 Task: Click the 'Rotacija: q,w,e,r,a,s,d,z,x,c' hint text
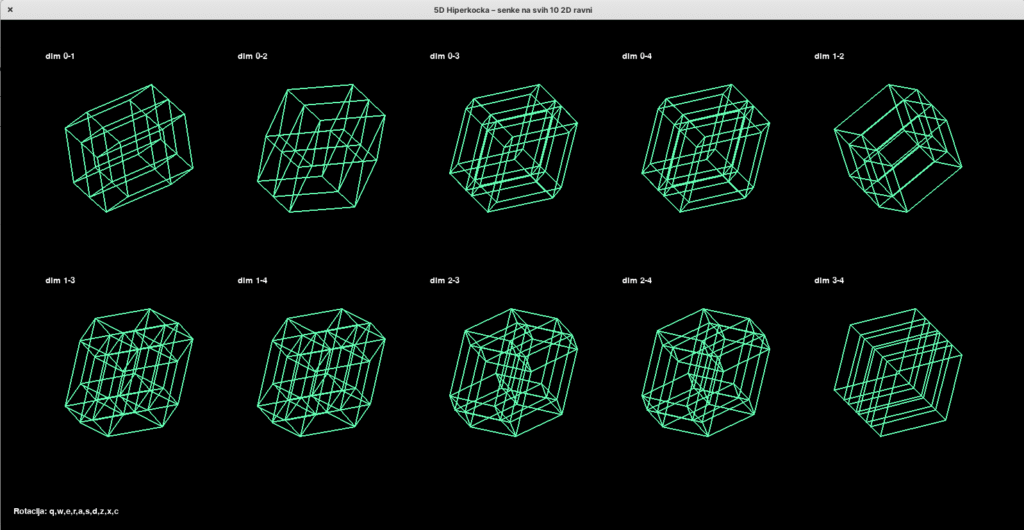[66, 511]
